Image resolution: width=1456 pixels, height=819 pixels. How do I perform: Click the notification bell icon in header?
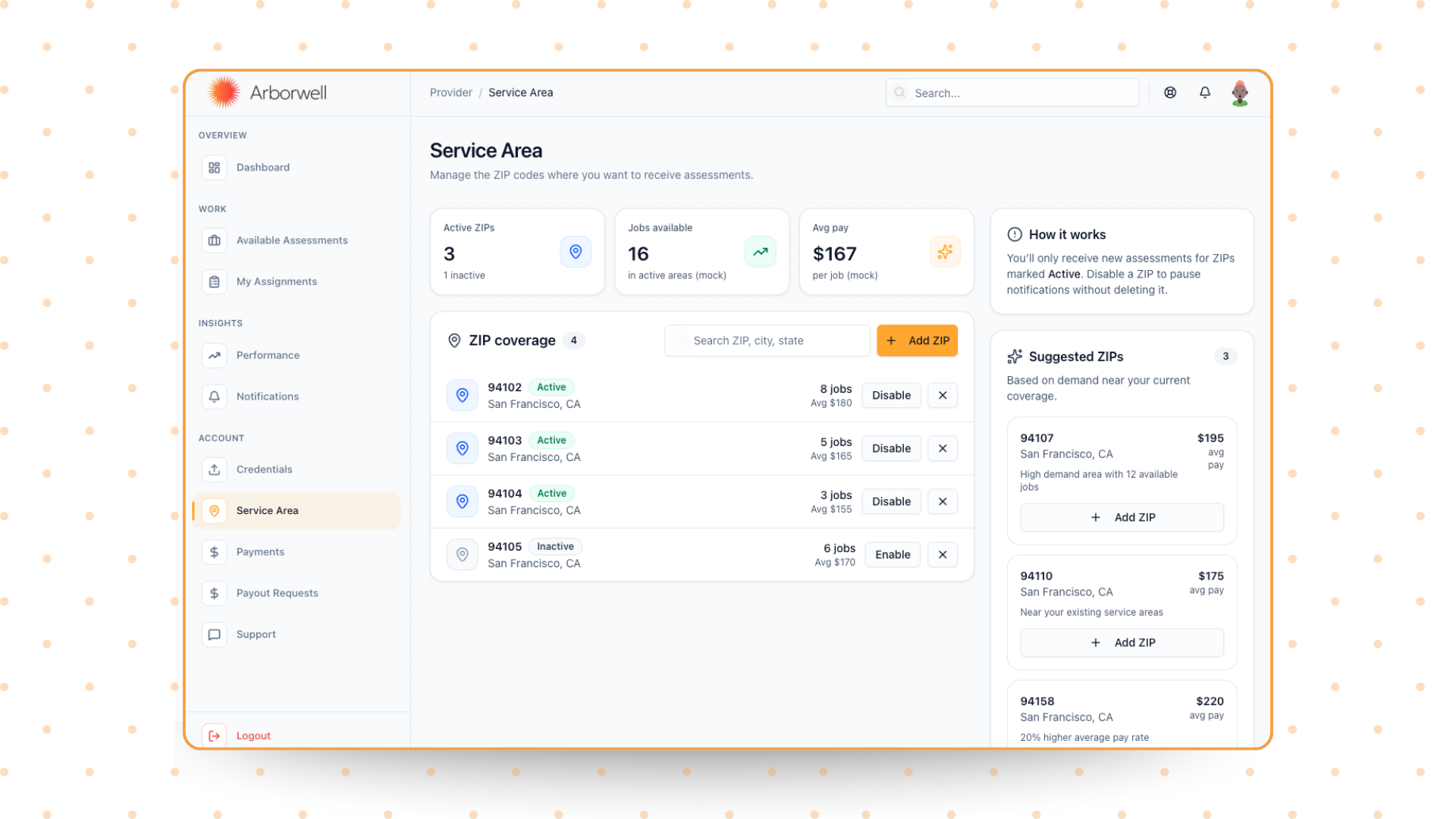(x=1204, y=93)
